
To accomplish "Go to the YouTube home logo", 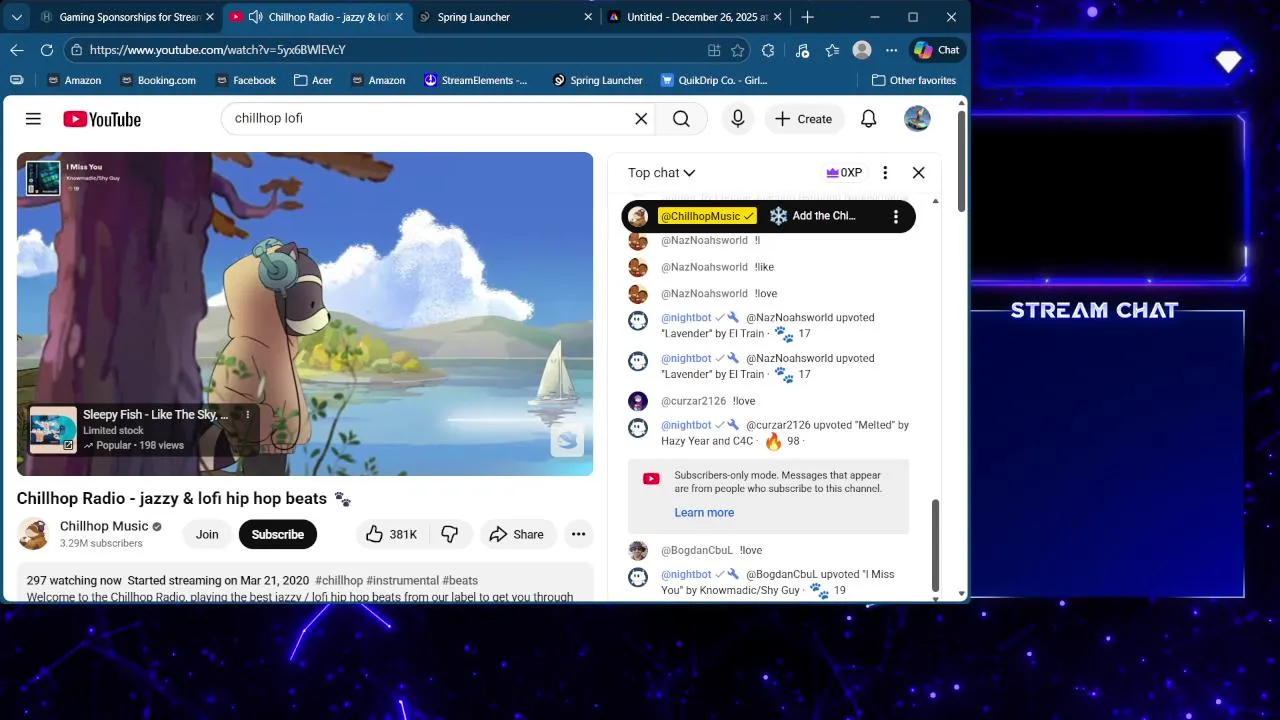I will click(102, 119).
